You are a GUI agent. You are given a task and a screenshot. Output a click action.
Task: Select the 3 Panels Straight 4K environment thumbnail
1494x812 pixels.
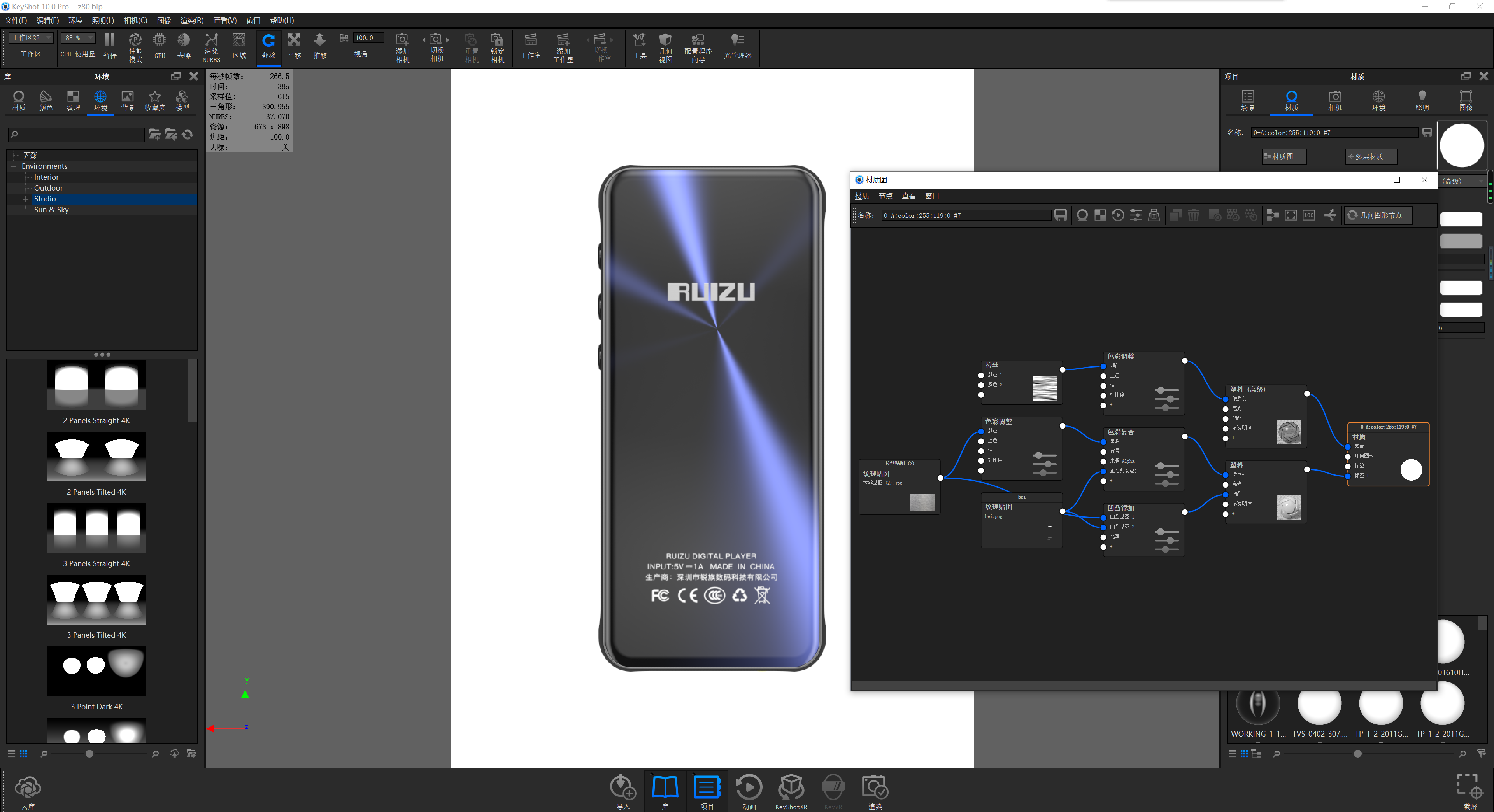pos(96,528)
